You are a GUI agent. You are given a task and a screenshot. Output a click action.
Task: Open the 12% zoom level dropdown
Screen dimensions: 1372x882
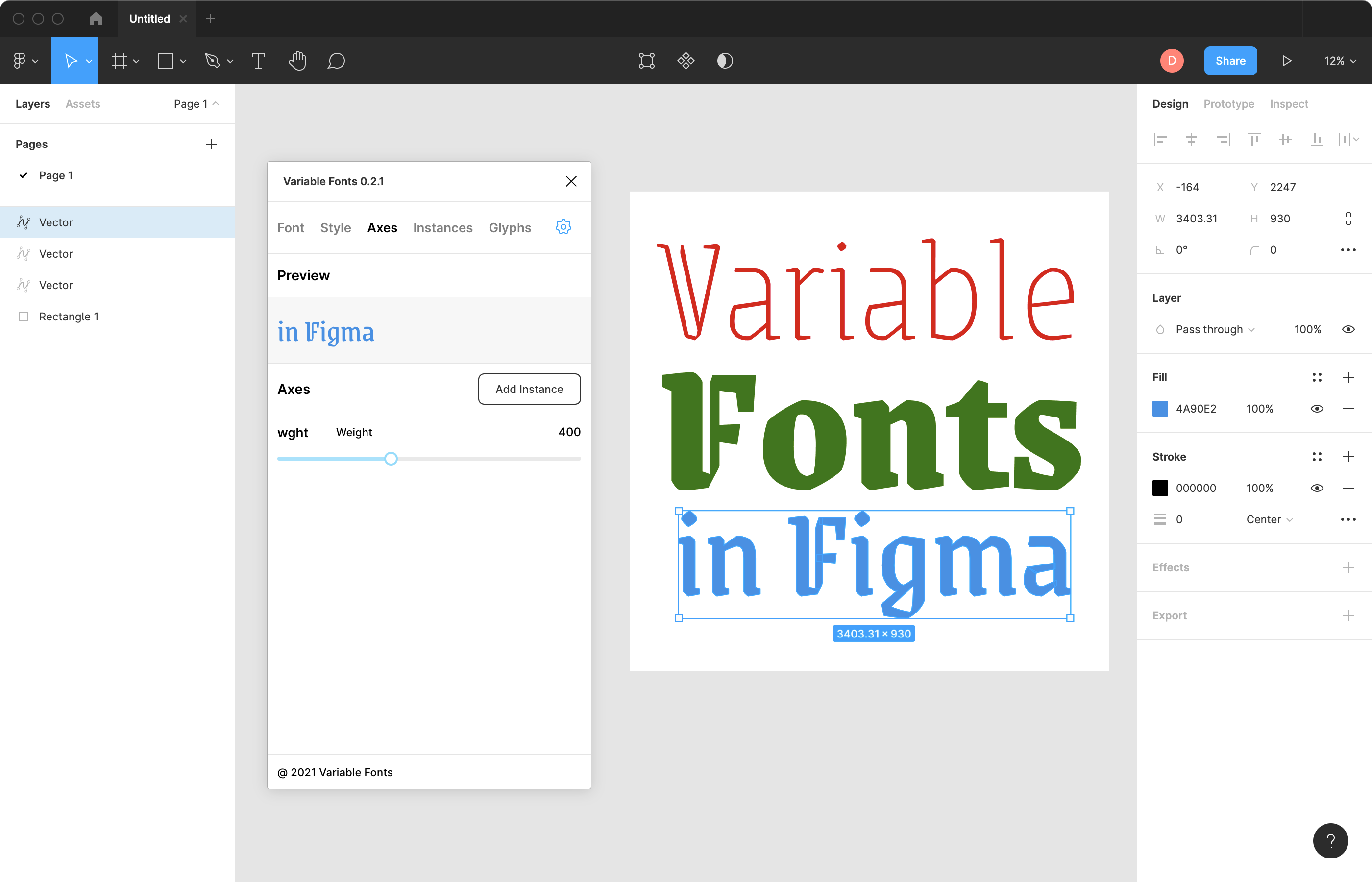[x=1339, y=61]
